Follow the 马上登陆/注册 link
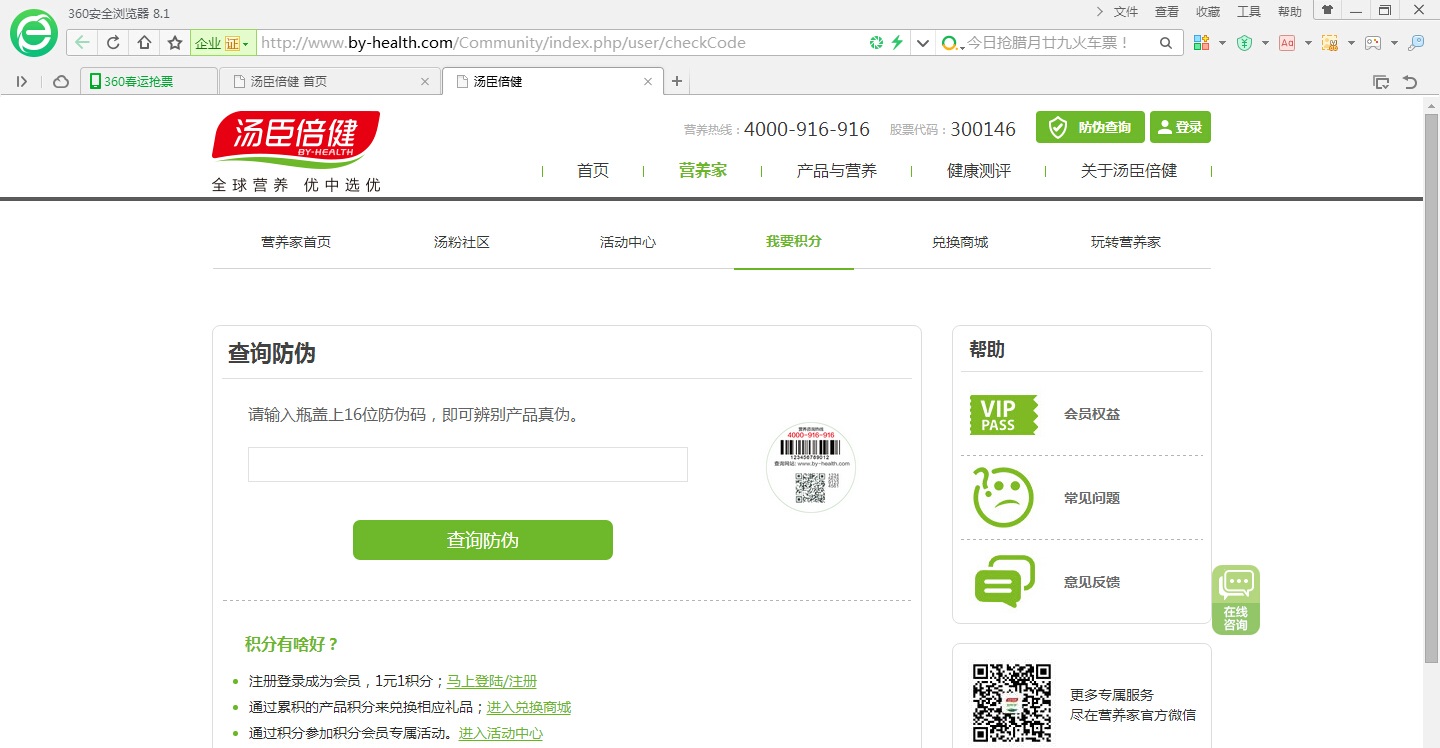Image resolution: width=1440 pixels, height=748 pixels. tap(491, 681)
